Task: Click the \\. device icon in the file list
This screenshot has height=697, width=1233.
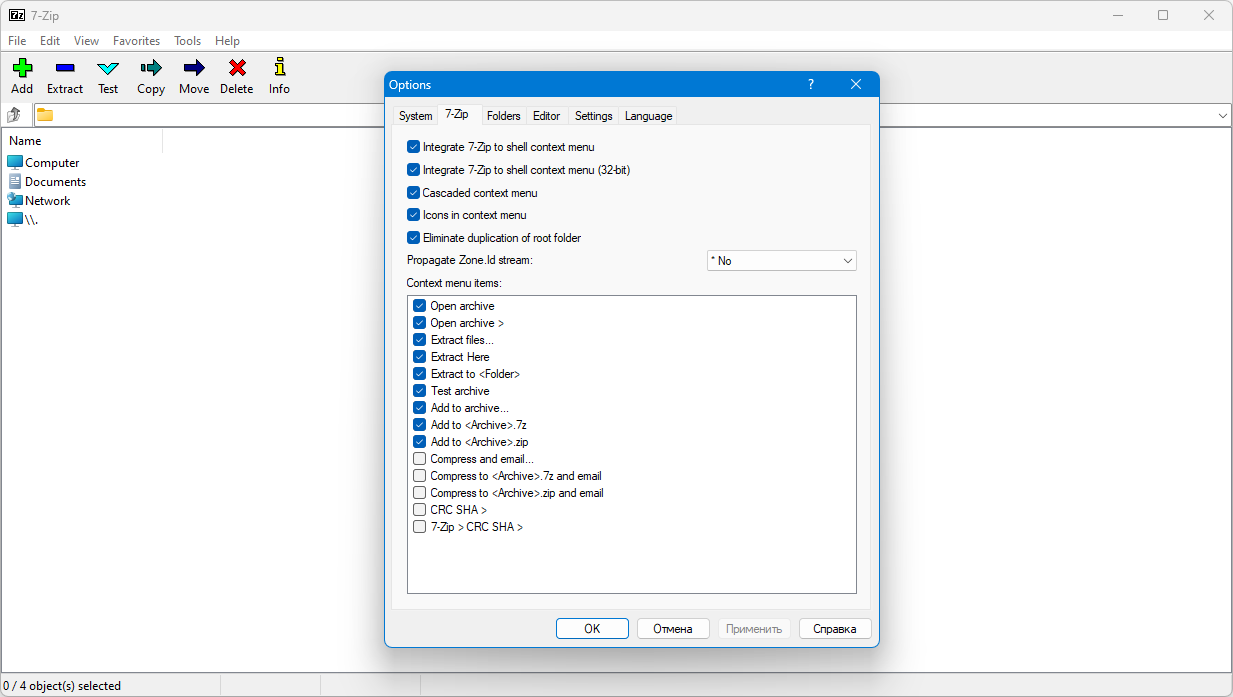Action: click(15, 219)
